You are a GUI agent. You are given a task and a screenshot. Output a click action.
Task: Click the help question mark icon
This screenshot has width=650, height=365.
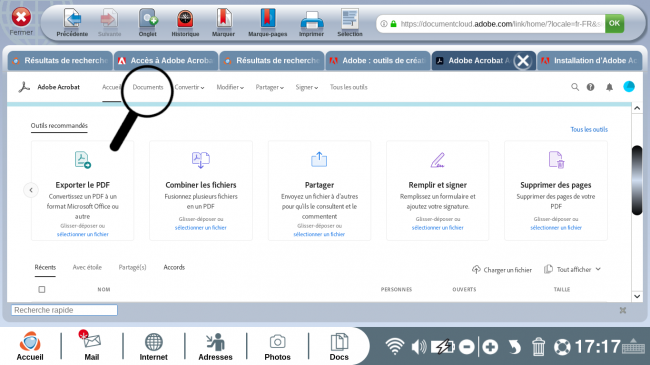pyautogui.click(x=590, y=87)
